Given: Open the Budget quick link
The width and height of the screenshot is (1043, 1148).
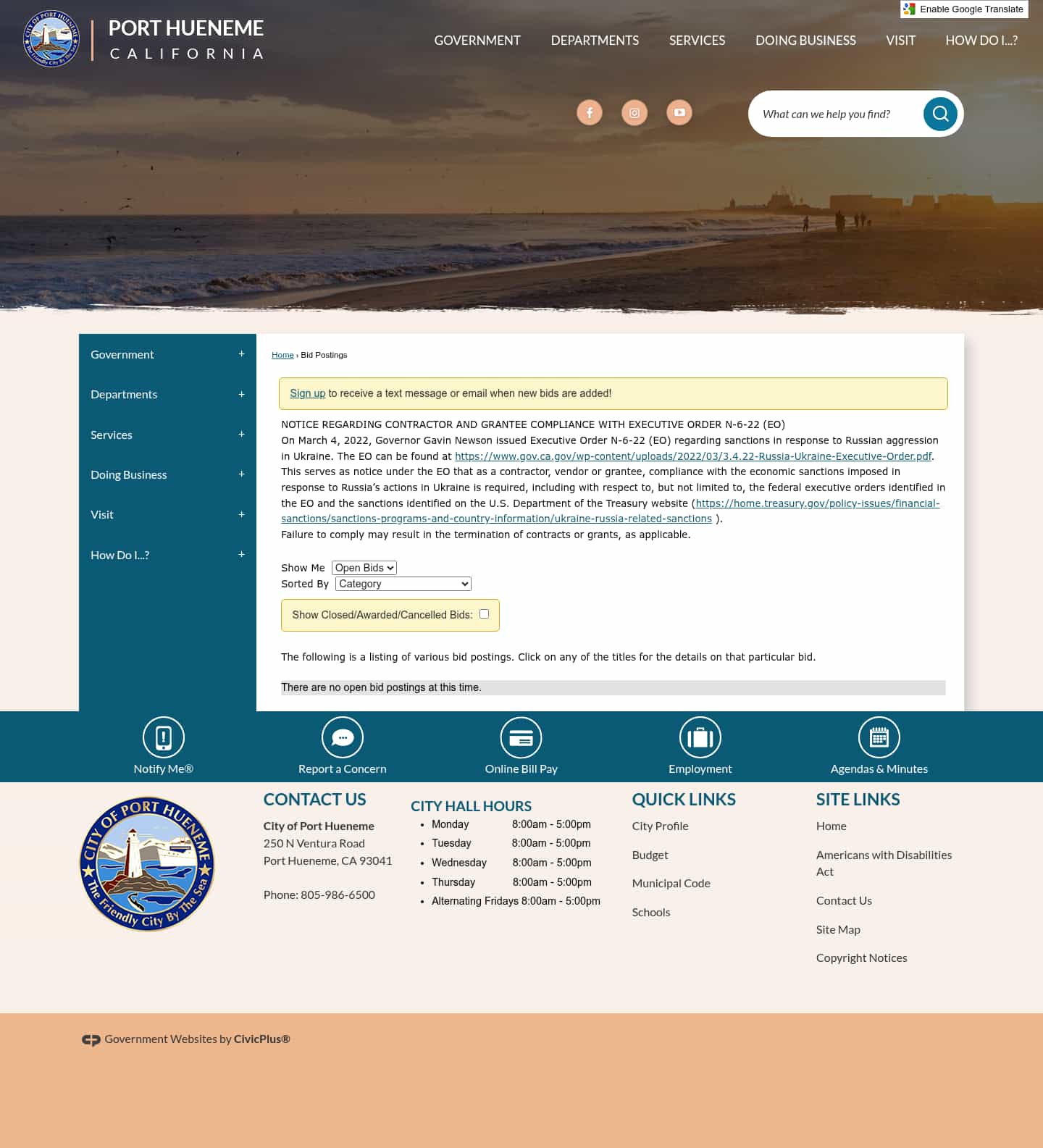Looking at the screenshot, I should [650, 855].
